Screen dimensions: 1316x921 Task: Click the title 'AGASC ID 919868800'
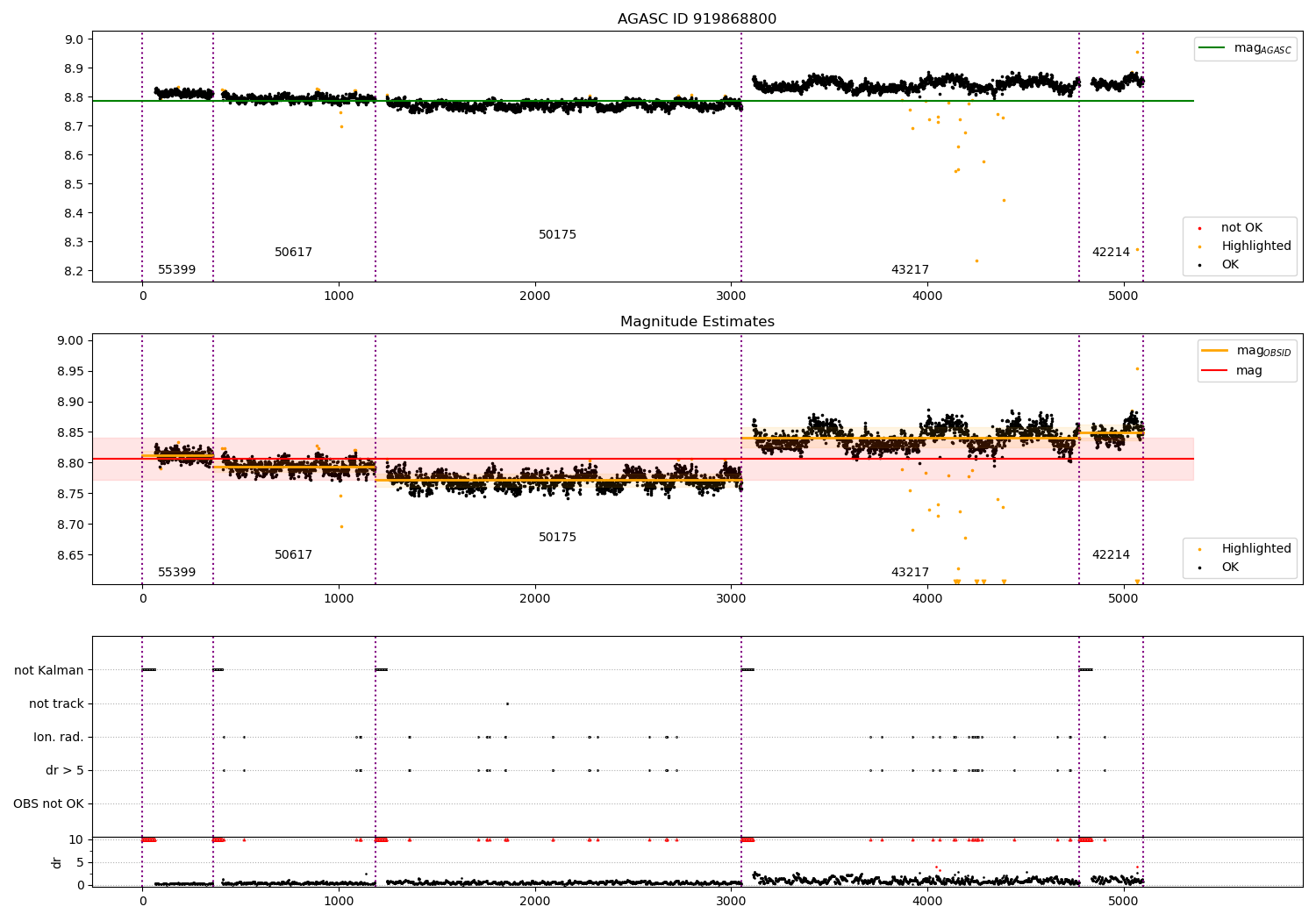(x=697, y=19)
